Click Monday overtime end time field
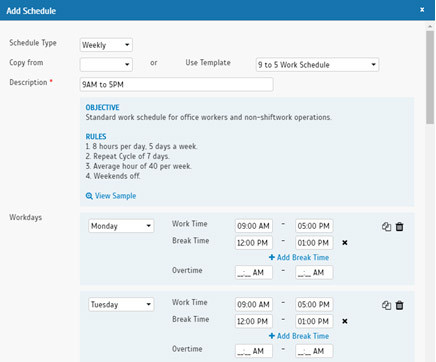This screenshot has width=436, height=362. click(x=314, y=272)
